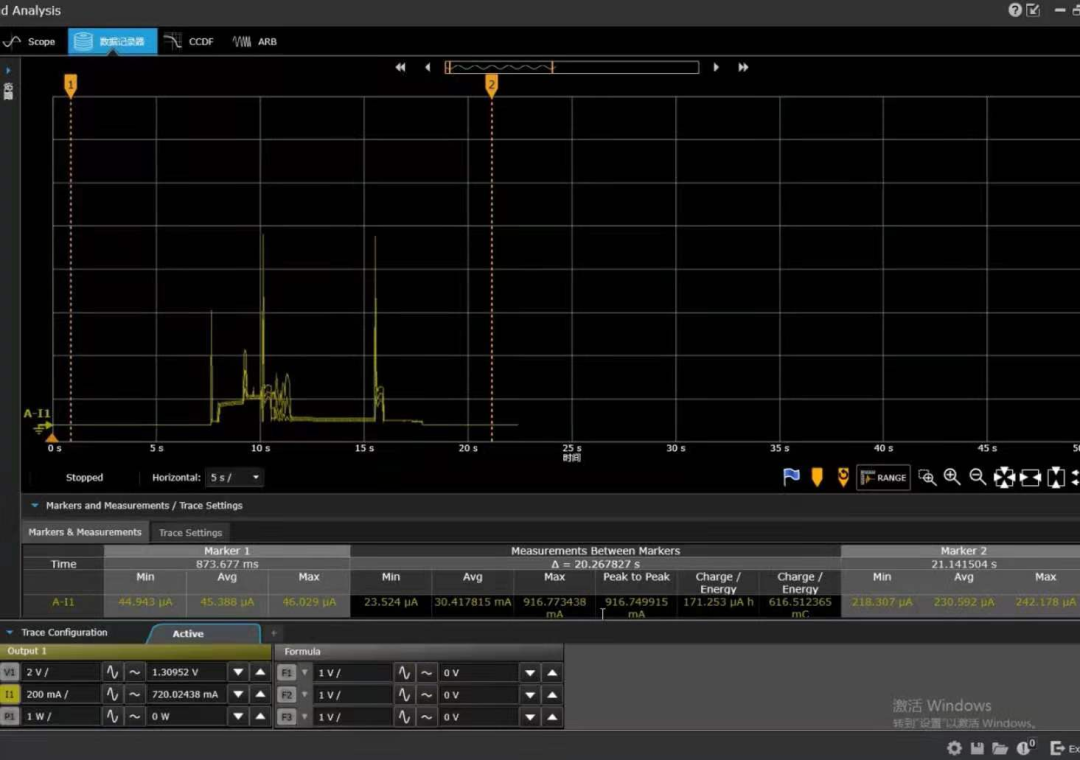The image size is (1080, 760).
Task: Increase P1 offset with up arrow
Action: click(260, 716)
